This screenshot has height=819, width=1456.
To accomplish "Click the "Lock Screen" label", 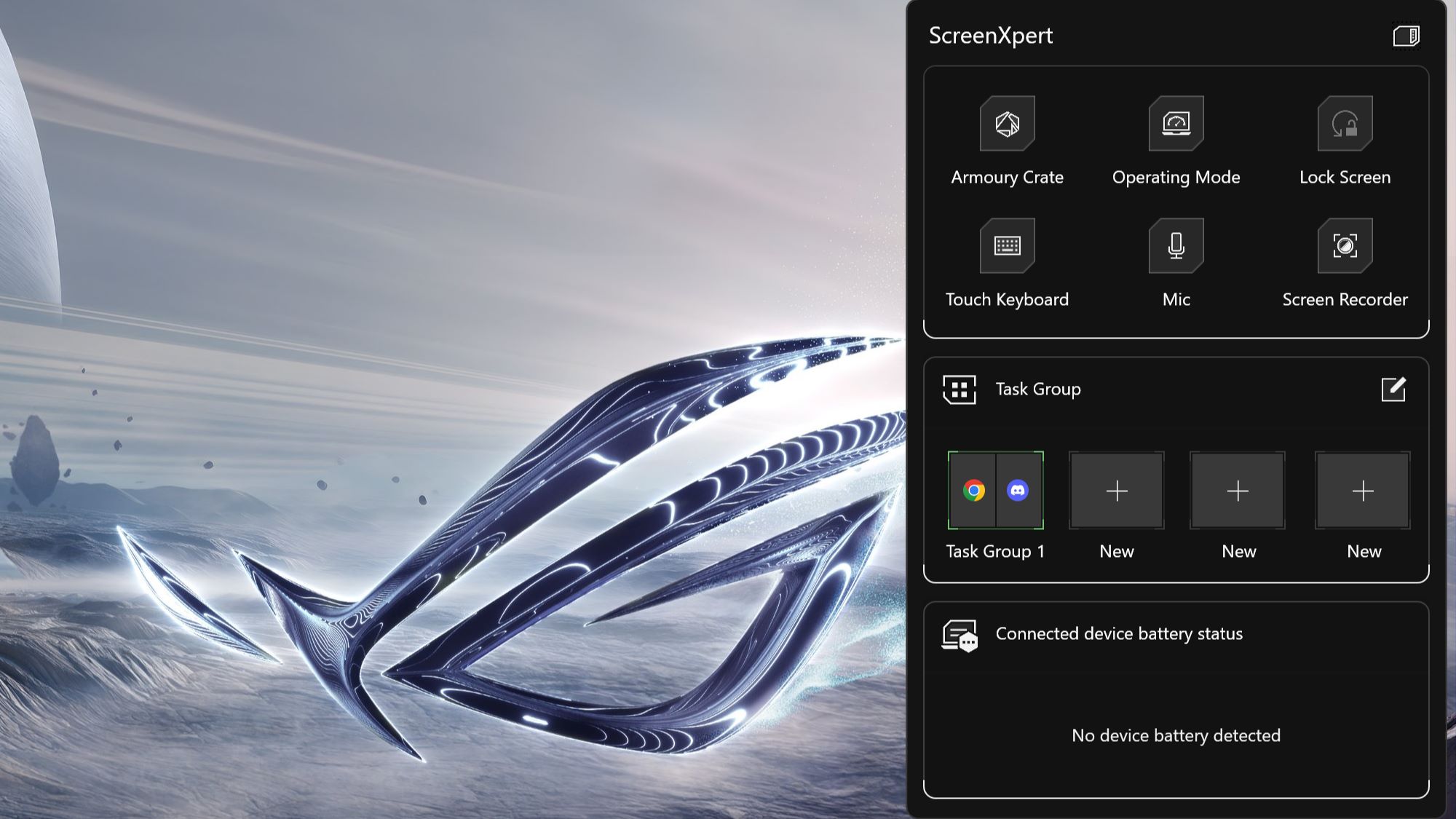I will point(1345,178).
